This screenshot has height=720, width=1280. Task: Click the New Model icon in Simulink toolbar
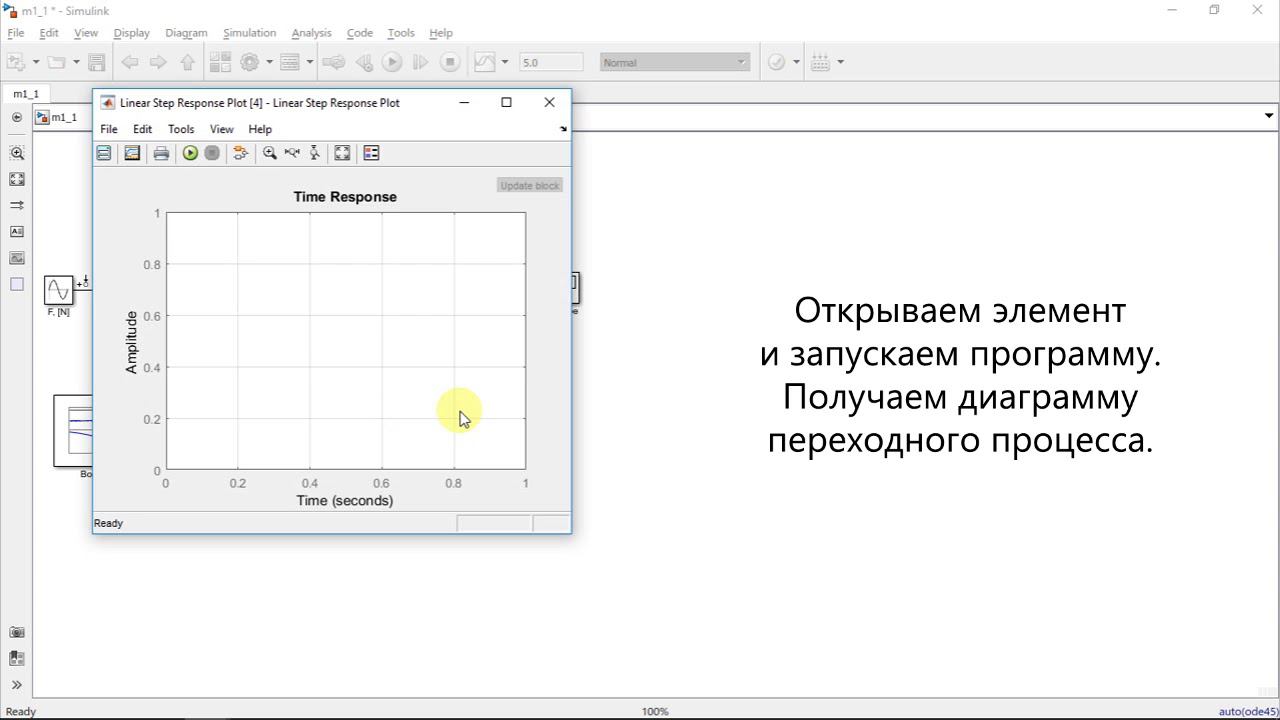coord(17,62)
